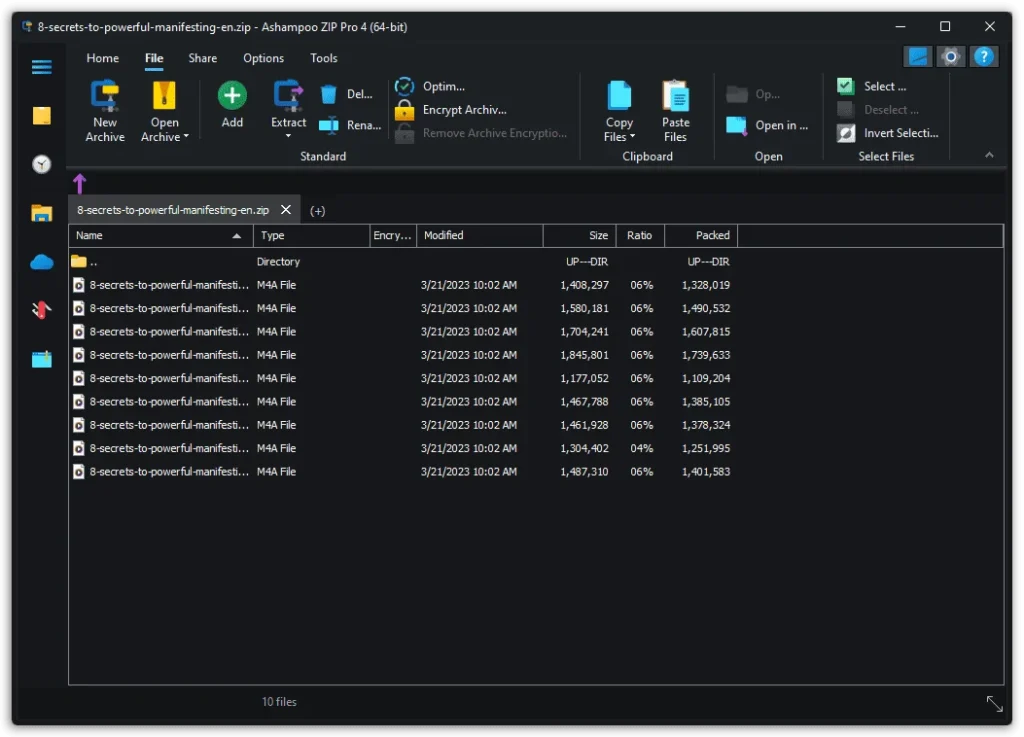Screen dimensions: 1024x737
Task: Select file with size 1,845,801
Action: [x=403, y=355]
